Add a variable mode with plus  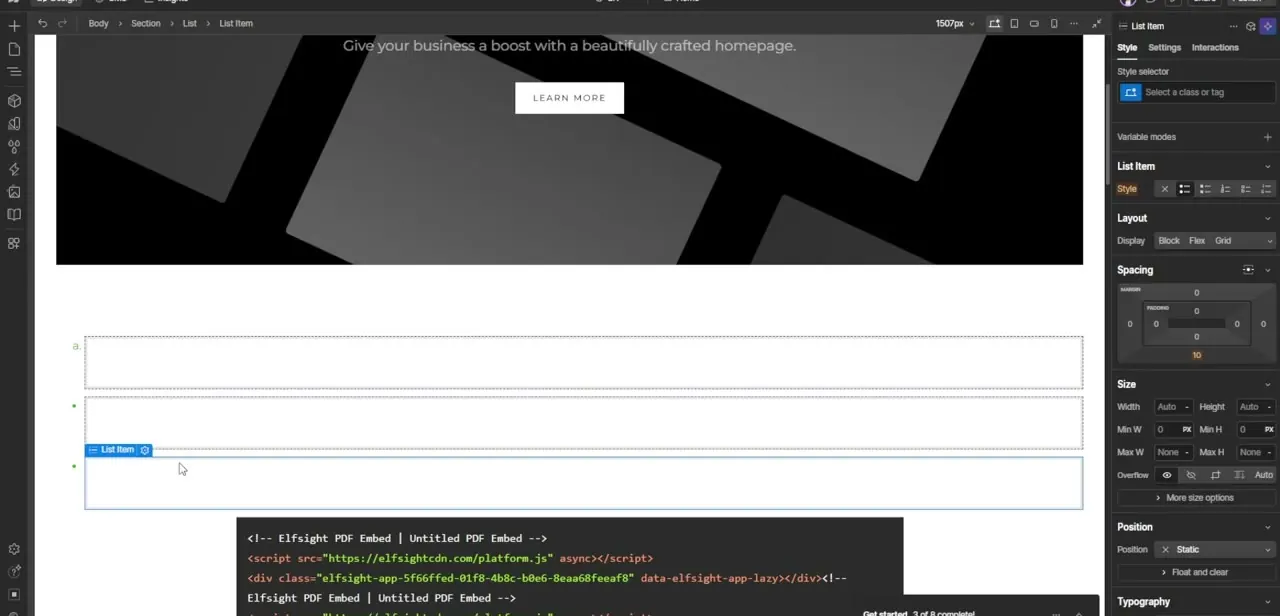coord(1267,137)
